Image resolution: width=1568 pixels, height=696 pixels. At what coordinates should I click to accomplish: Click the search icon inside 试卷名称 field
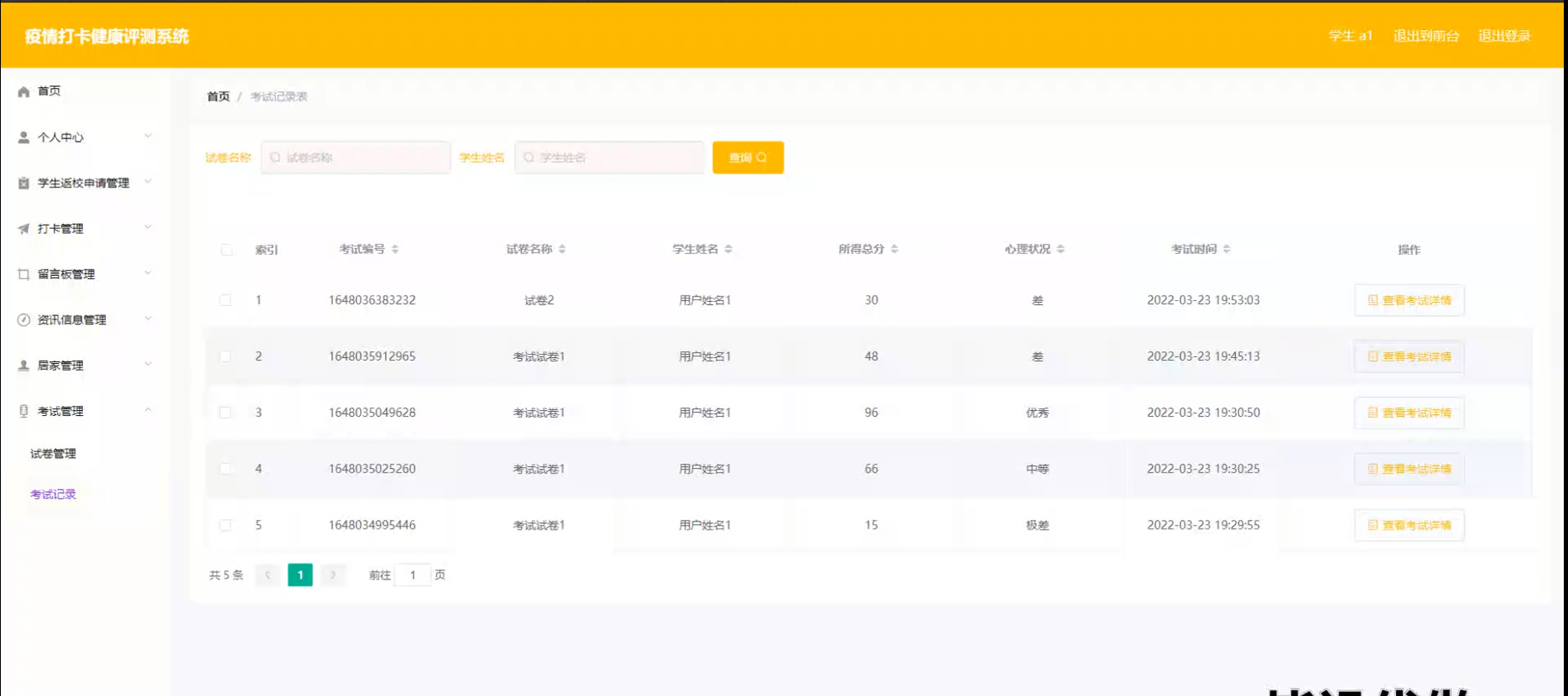tap(275, 158)
